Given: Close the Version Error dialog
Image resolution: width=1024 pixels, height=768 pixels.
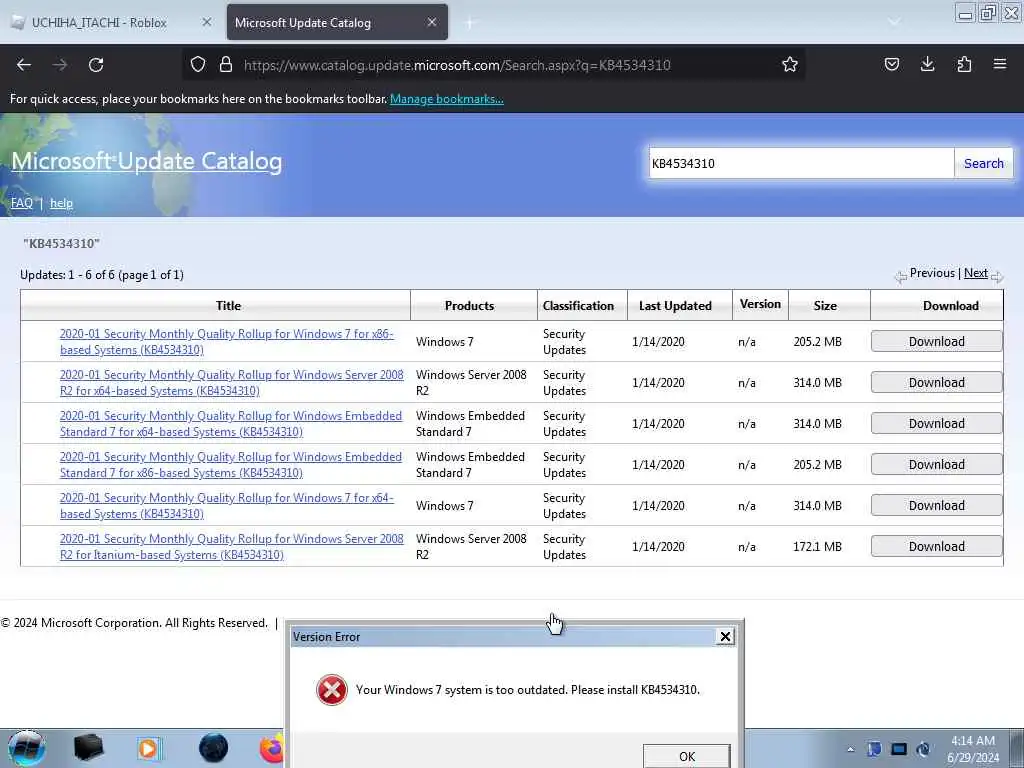Looking at the screenshot, I should [x=725, y=636].
